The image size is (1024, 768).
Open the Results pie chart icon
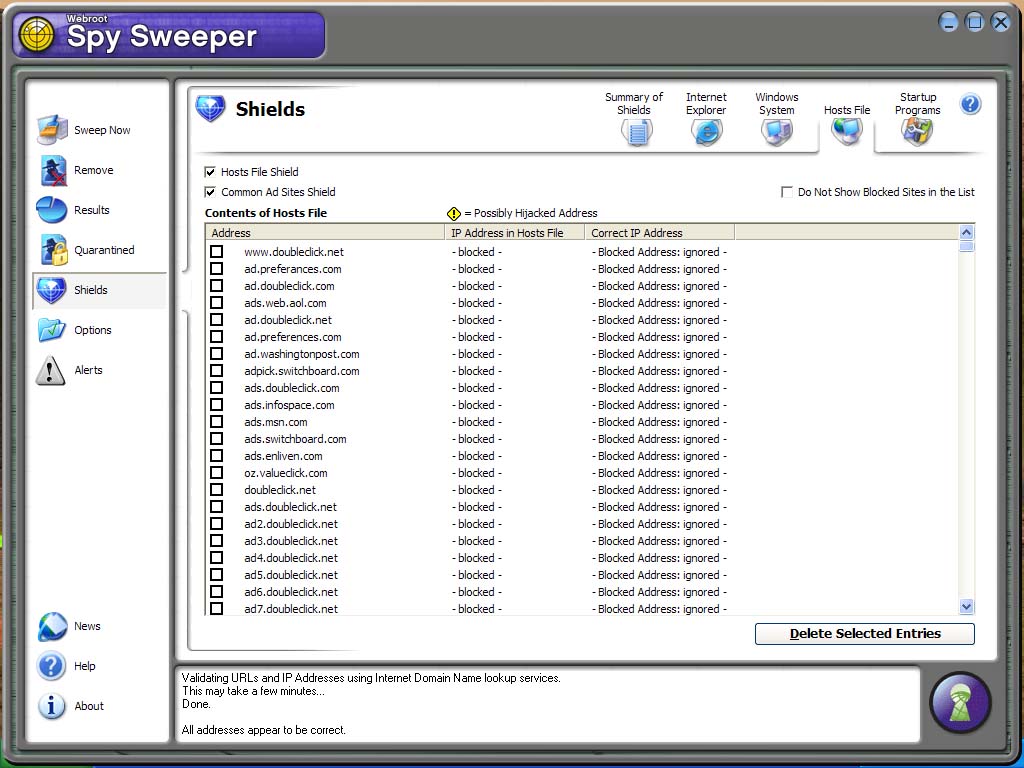click(x=52, y=210)
